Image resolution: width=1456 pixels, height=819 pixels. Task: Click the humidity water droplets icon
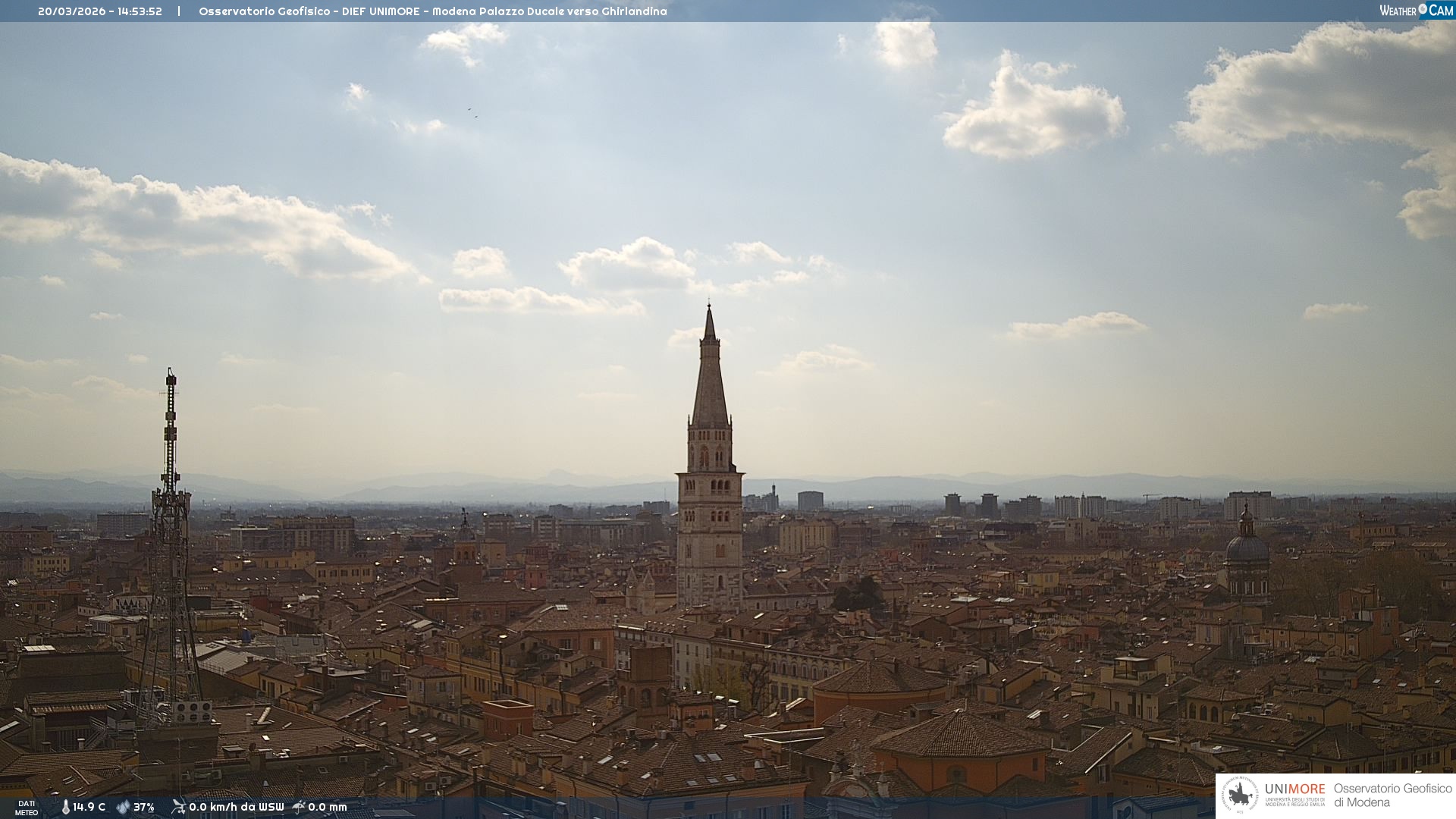(x=123, y=807)
